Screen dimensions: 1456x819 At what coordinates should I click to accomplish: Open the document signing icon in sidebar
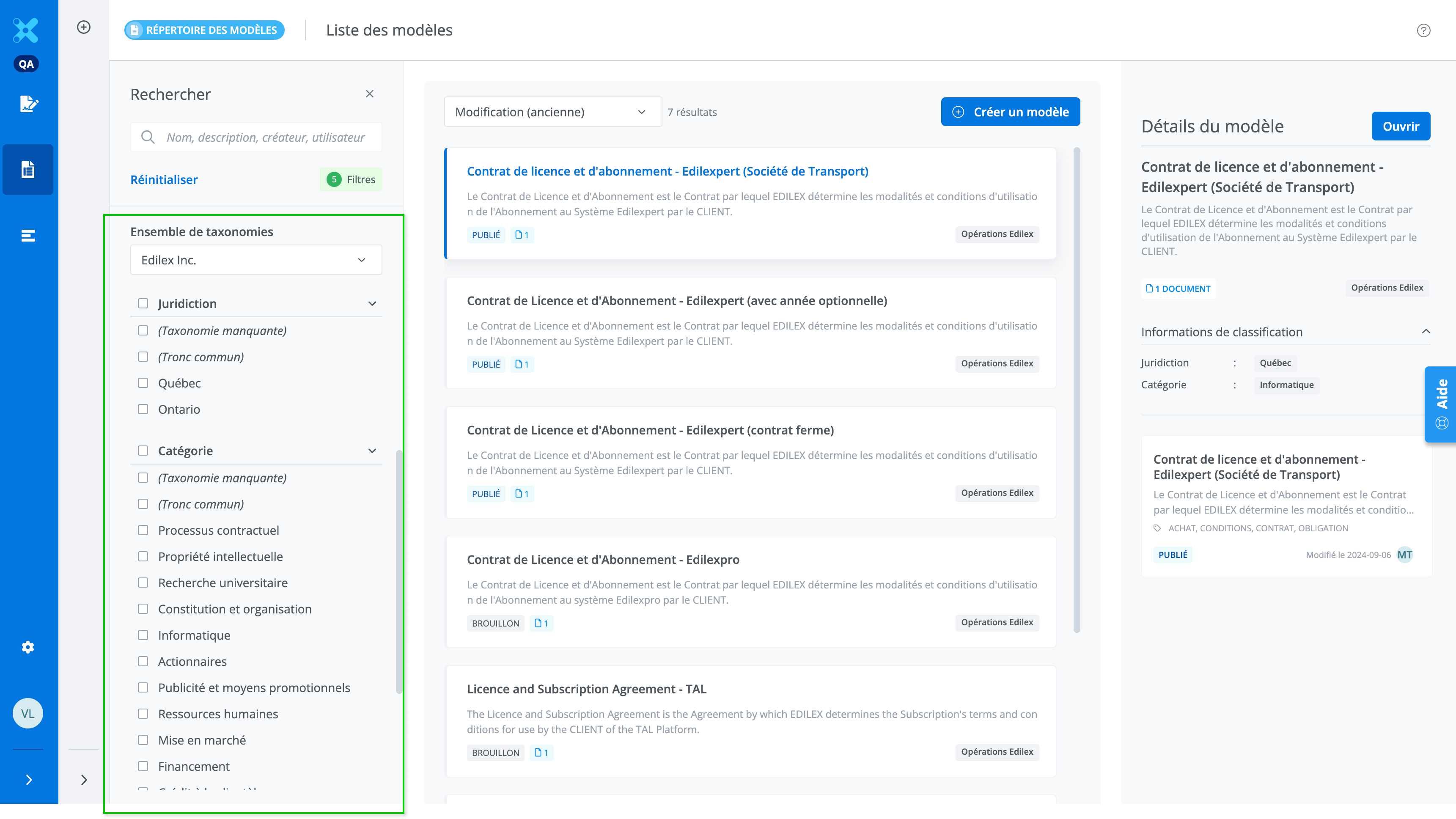[x=28, y=104]
